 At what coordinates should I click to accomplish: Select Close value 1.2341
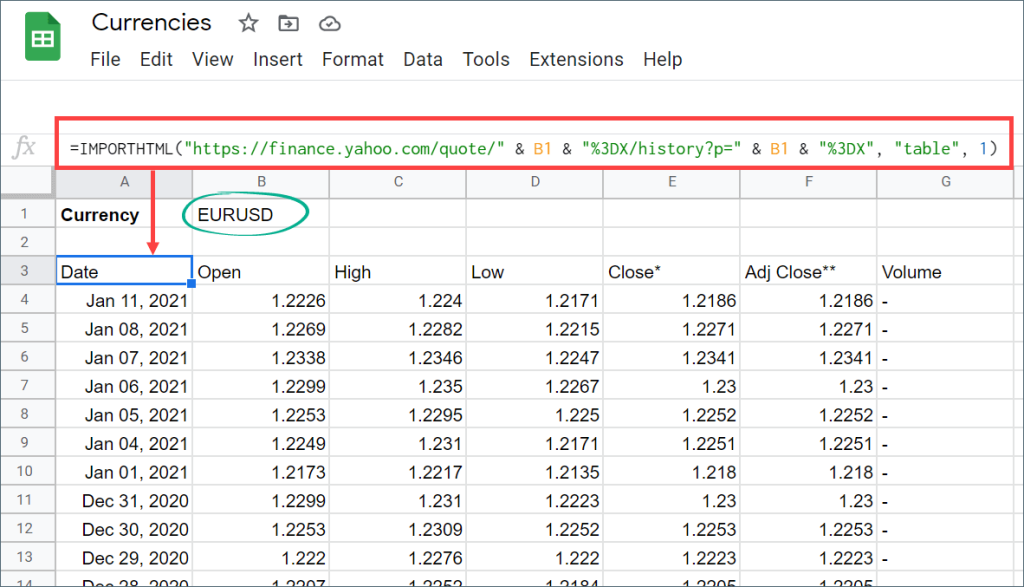(x=671, y=357)
